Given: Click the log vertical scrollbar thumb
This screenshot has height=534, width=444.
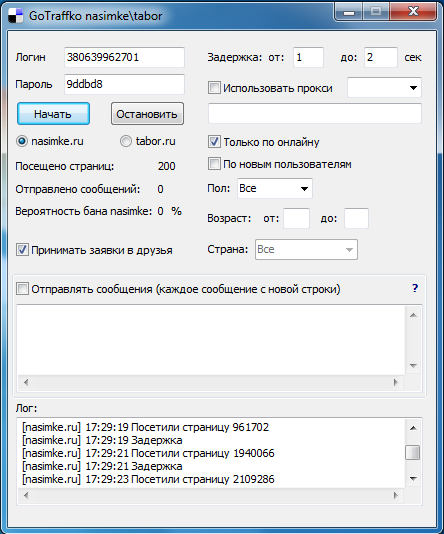Looking at the screenshot, I should coord(413,453).
